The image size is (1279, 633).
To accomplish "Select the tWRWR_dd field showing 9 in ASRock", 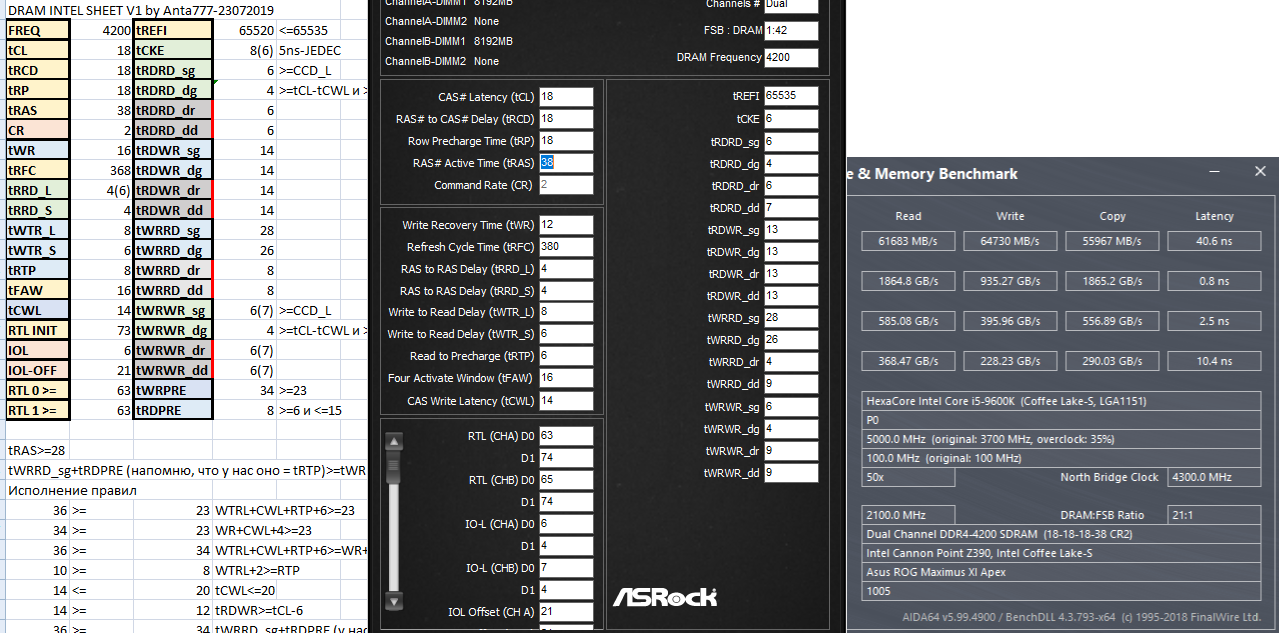I will click(791, 473).
